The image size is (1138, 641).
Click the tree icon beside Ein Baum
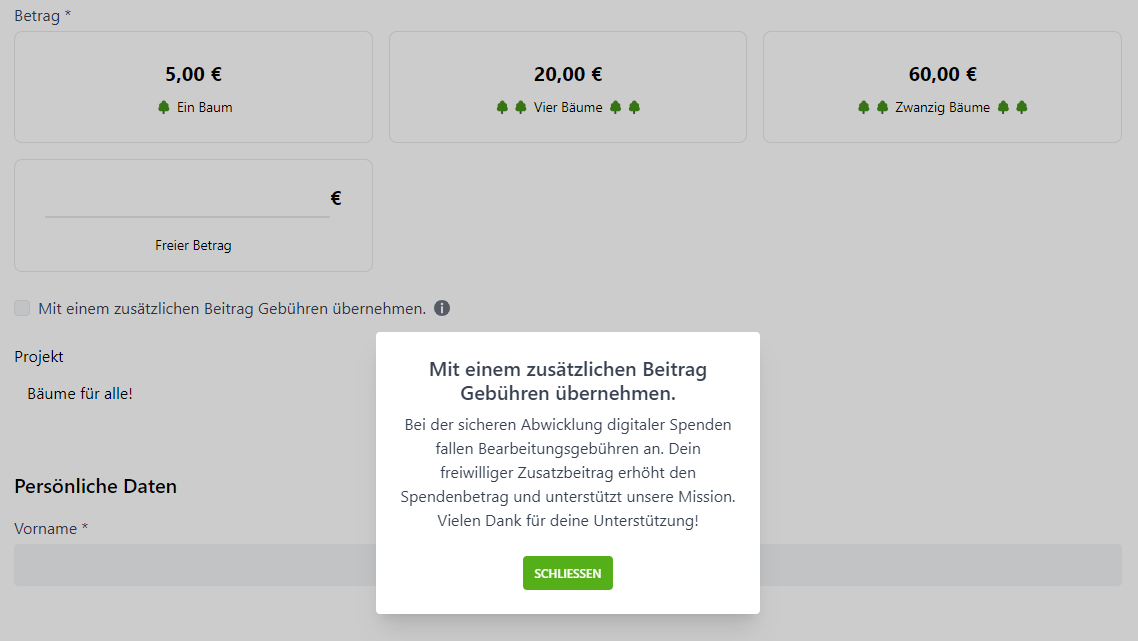(x=163, y=106)
